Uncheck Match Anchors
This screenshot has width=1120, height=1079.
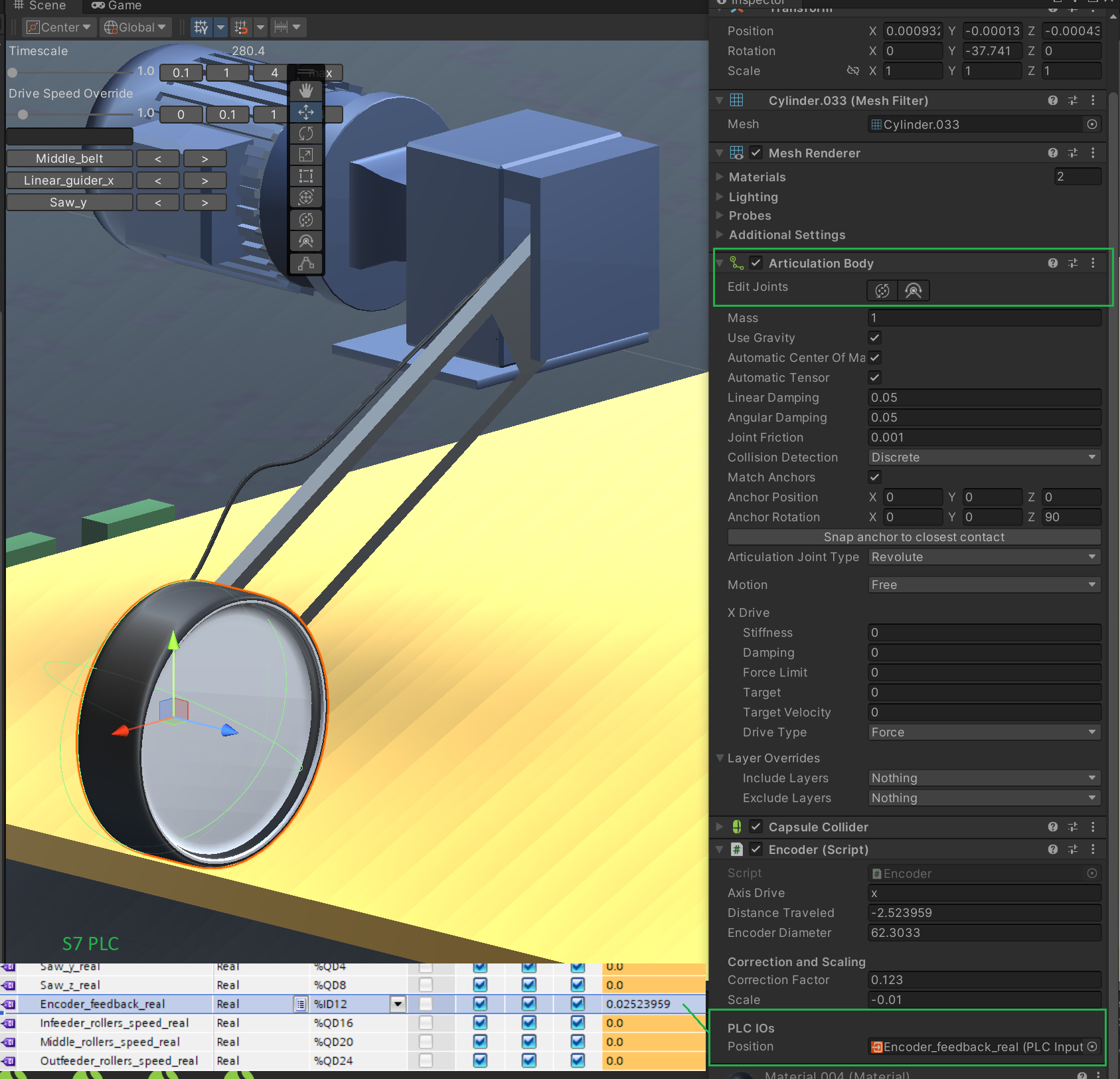pos(875,477)
